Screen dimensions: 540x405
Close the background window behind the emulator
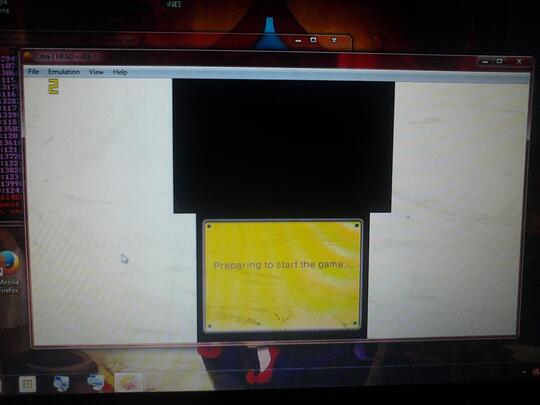[x=334, y=40]
